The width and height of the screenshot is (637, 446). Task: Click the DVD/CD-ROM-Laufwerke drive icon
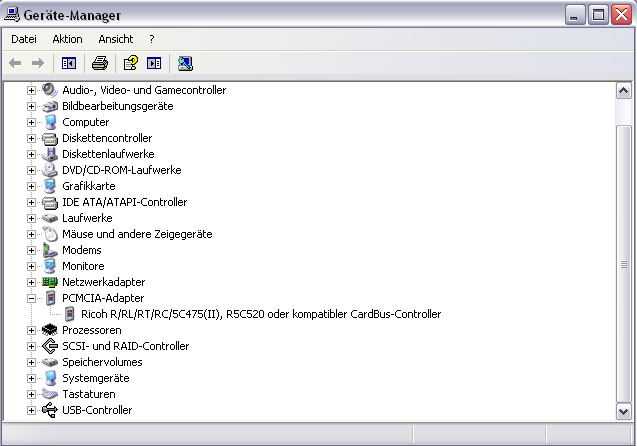coord(51,170)
